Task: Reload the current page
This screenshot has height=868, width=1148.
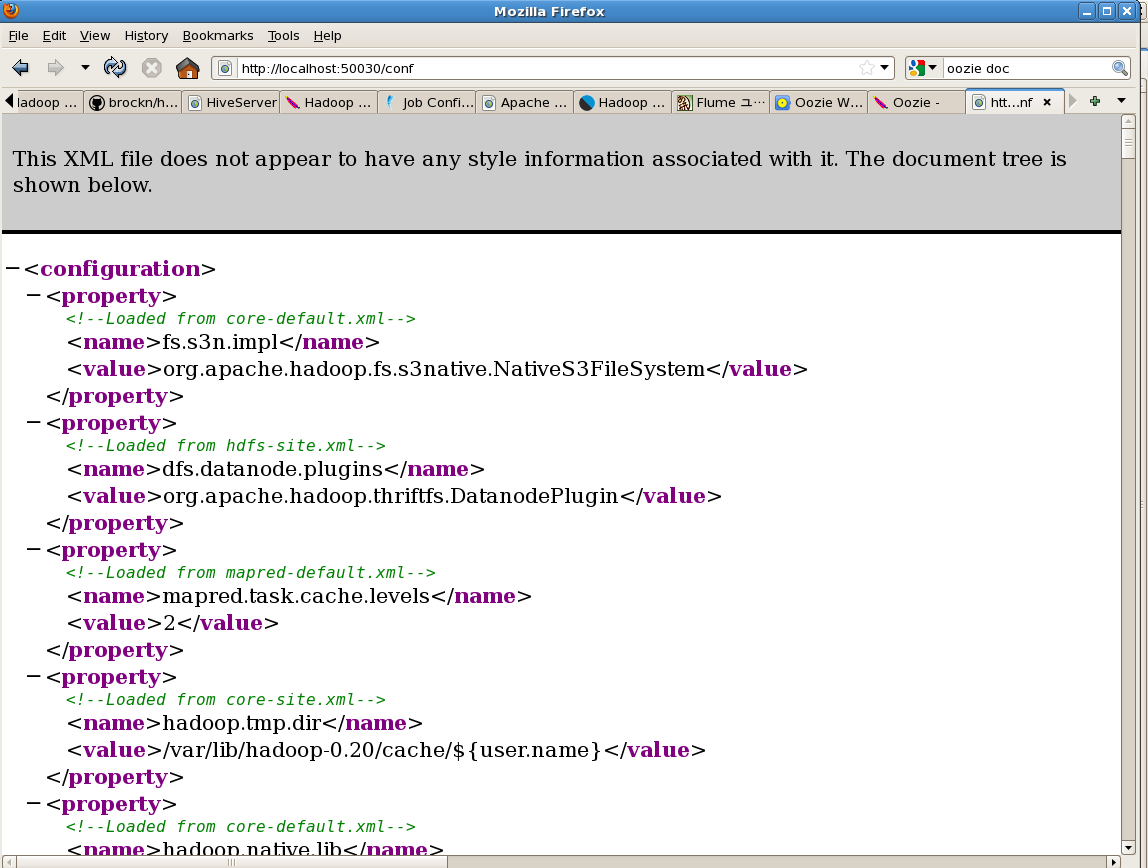Action: tap(115, 68)
